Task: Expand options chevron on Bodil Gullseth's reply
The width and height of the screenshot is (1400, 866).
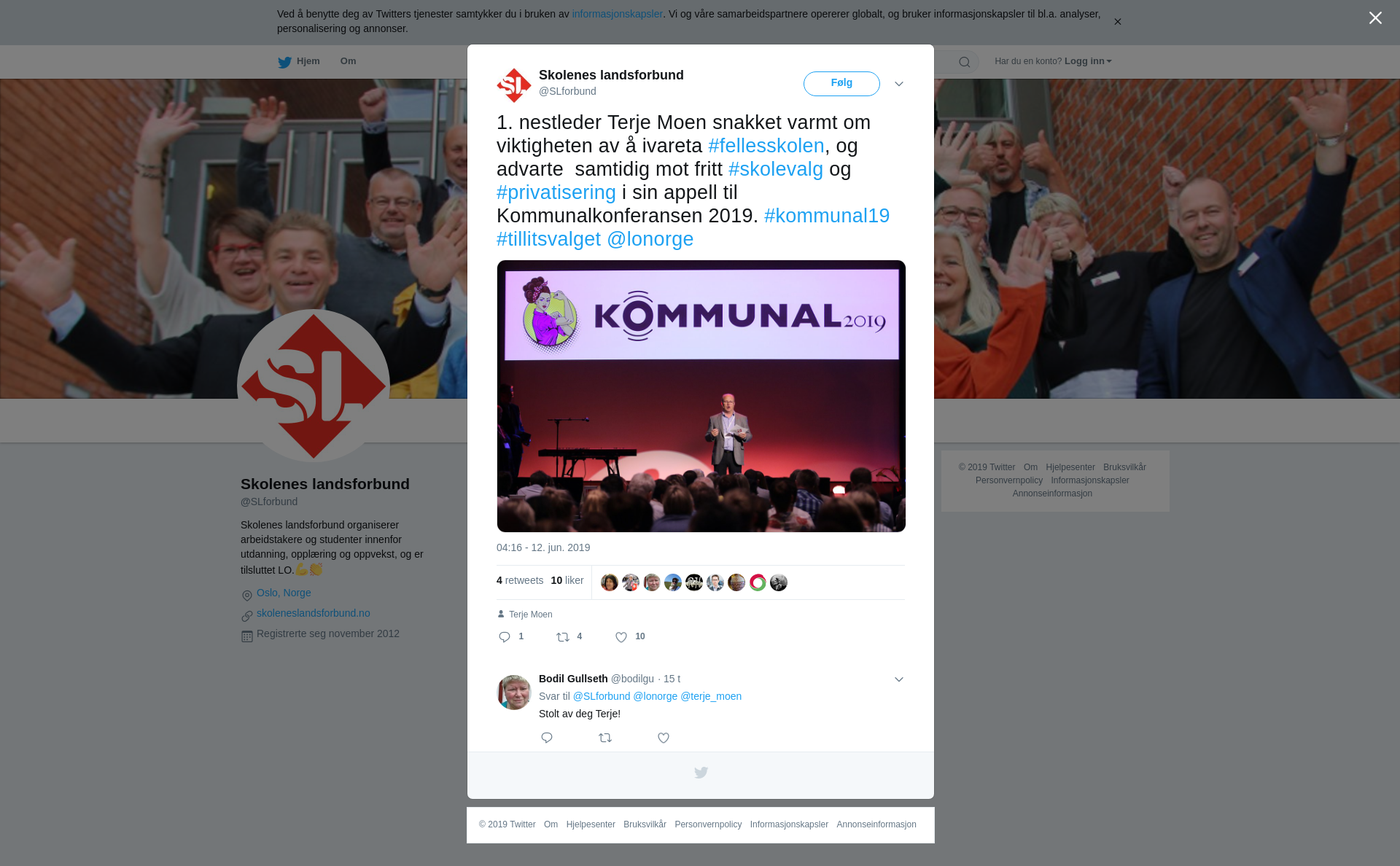Action: 899,679
